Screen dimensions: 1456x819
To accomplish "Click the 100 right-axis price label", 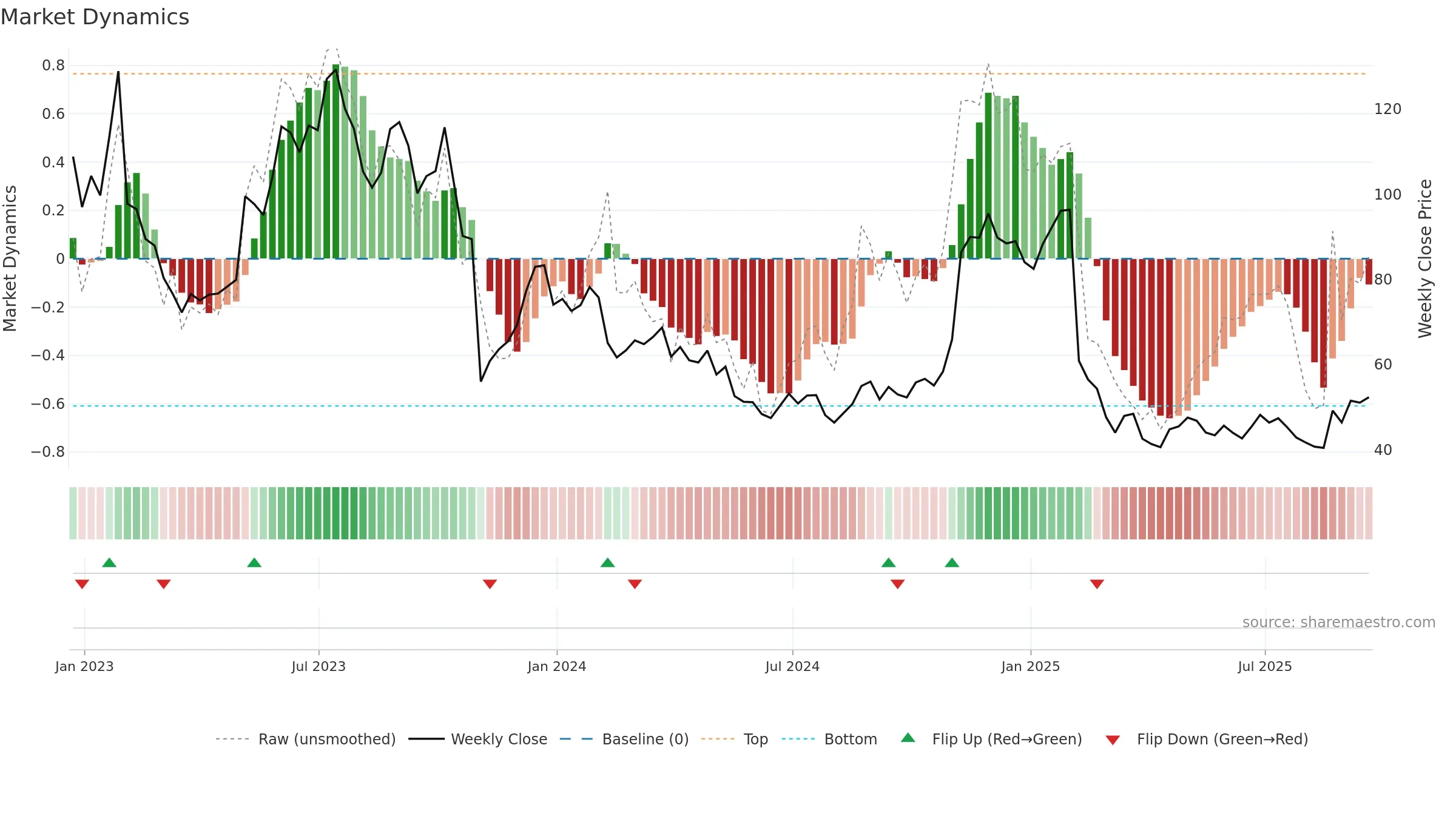I will pos(1388,195).
